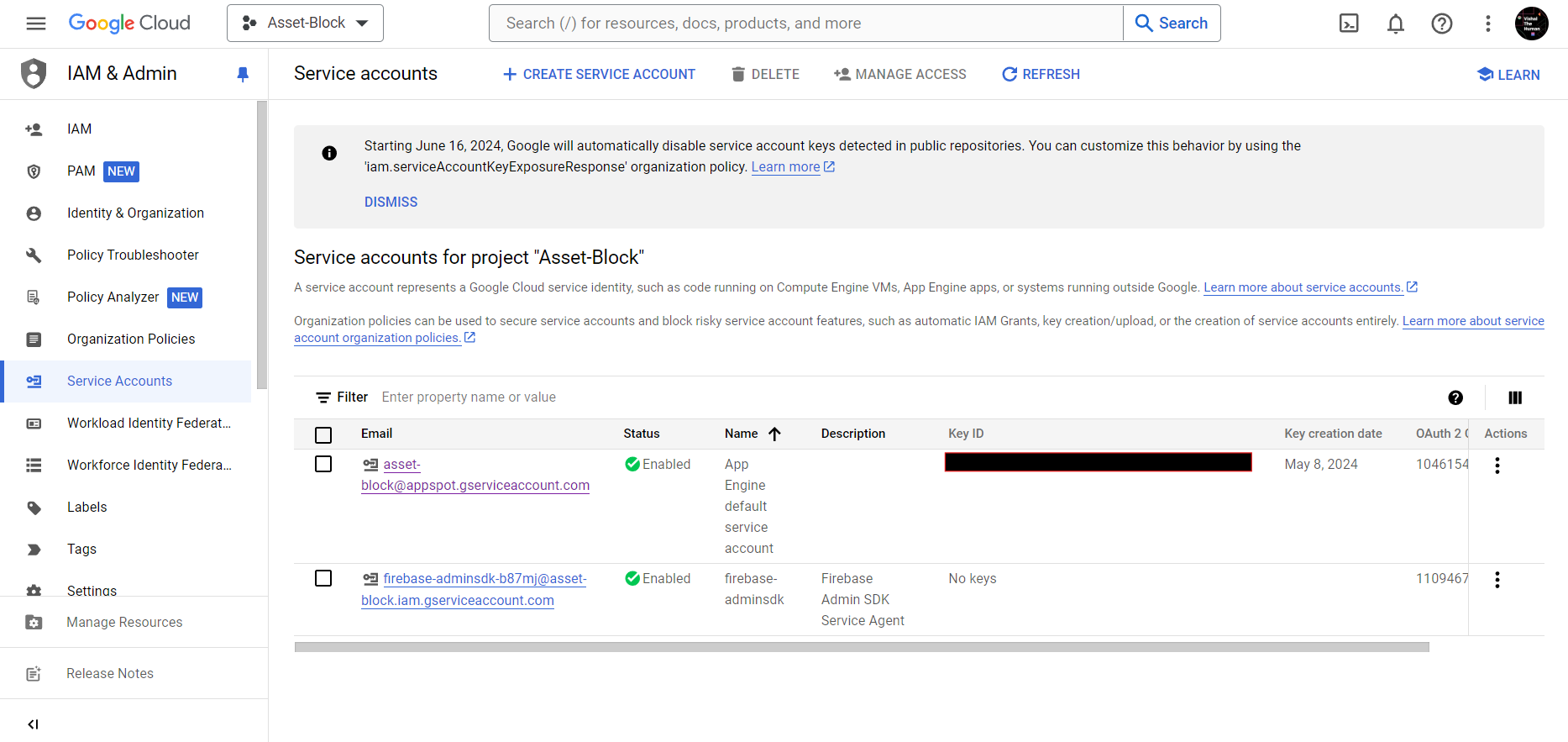This screenshot has height=742, width=1568.
Task: Open the user account avatar
Action: tap(1532, 24)
